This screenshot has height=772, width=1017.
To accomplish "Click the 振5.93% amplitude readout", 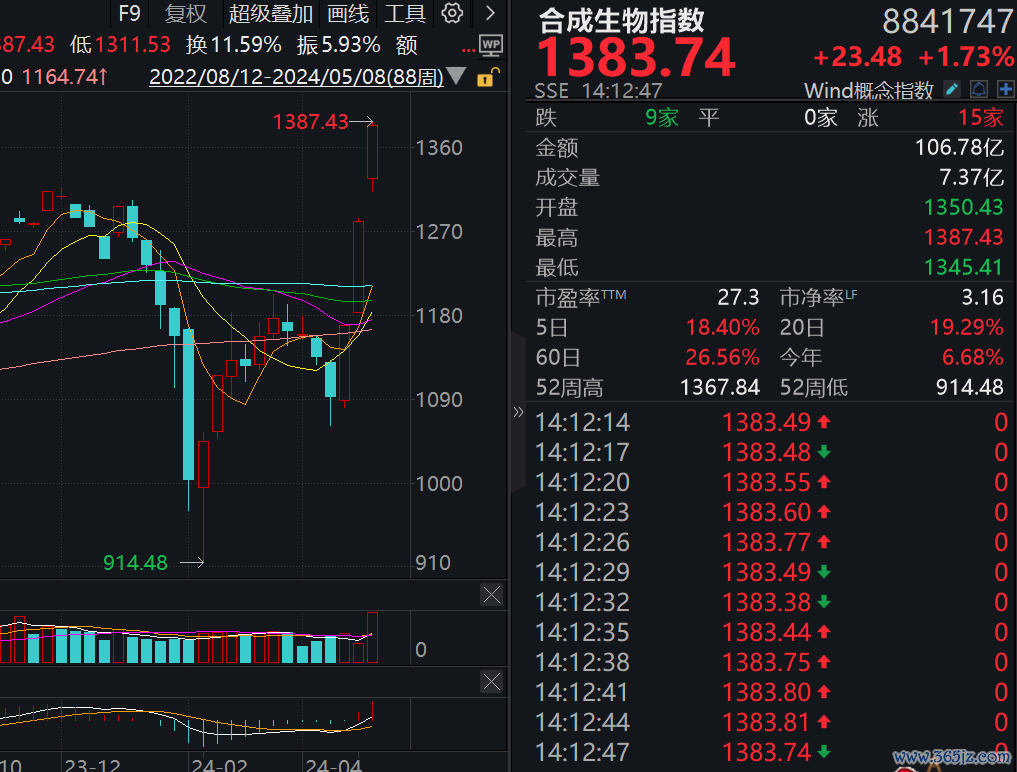I will pos(339,45).
